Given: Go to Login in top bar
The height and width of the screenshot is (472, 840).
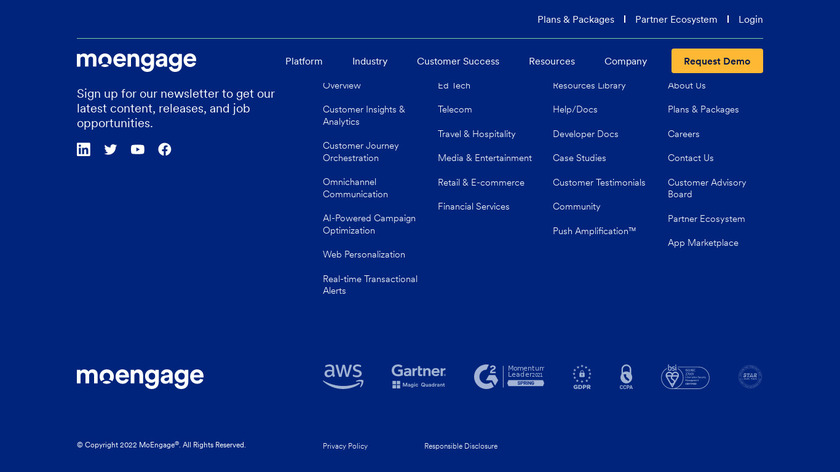Looking at the screenshot, I should (751, 20).
